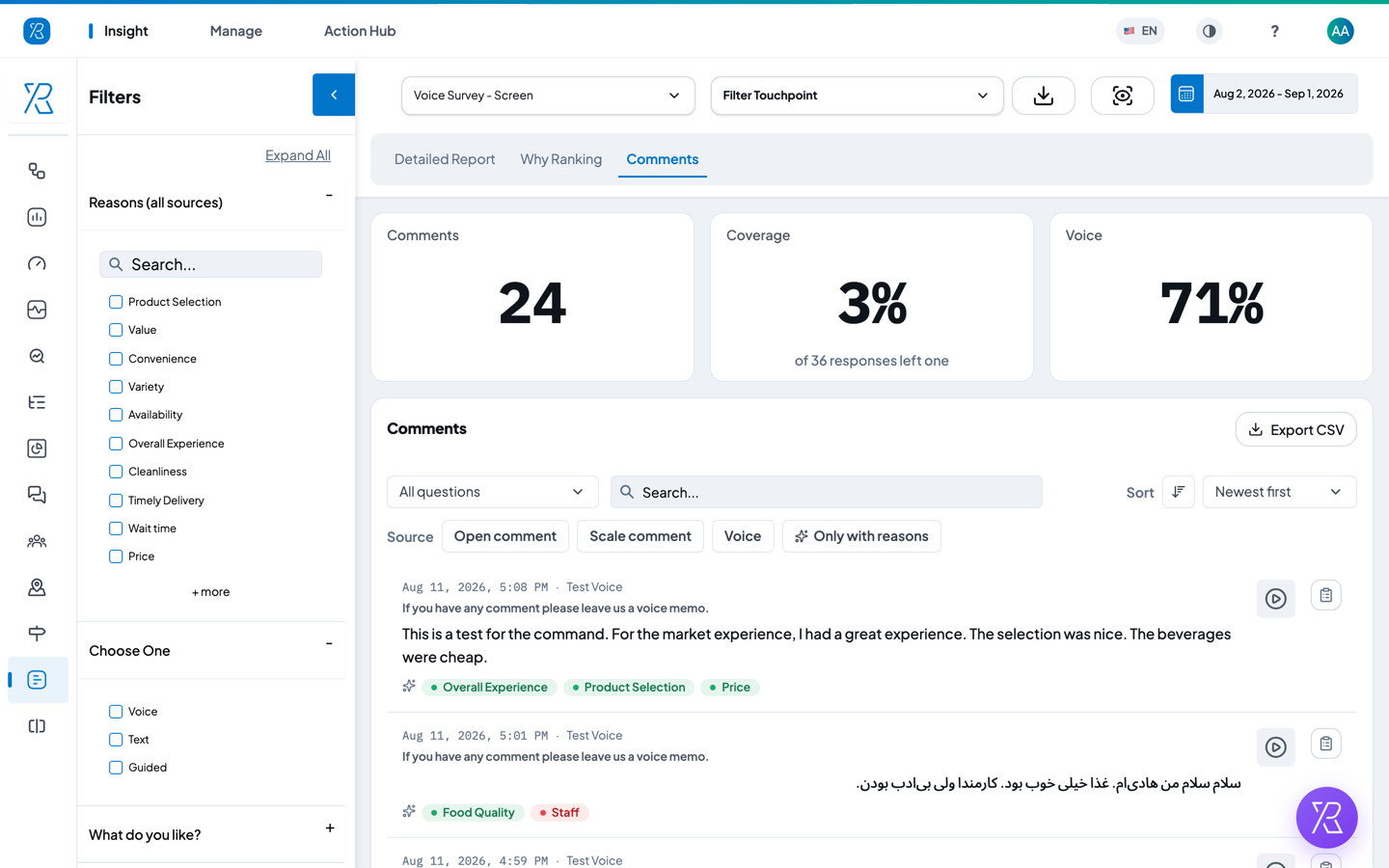The image size is (1389, 868).
Task: Open the map location pin sidebar icon
Action: tap(37, 587)
